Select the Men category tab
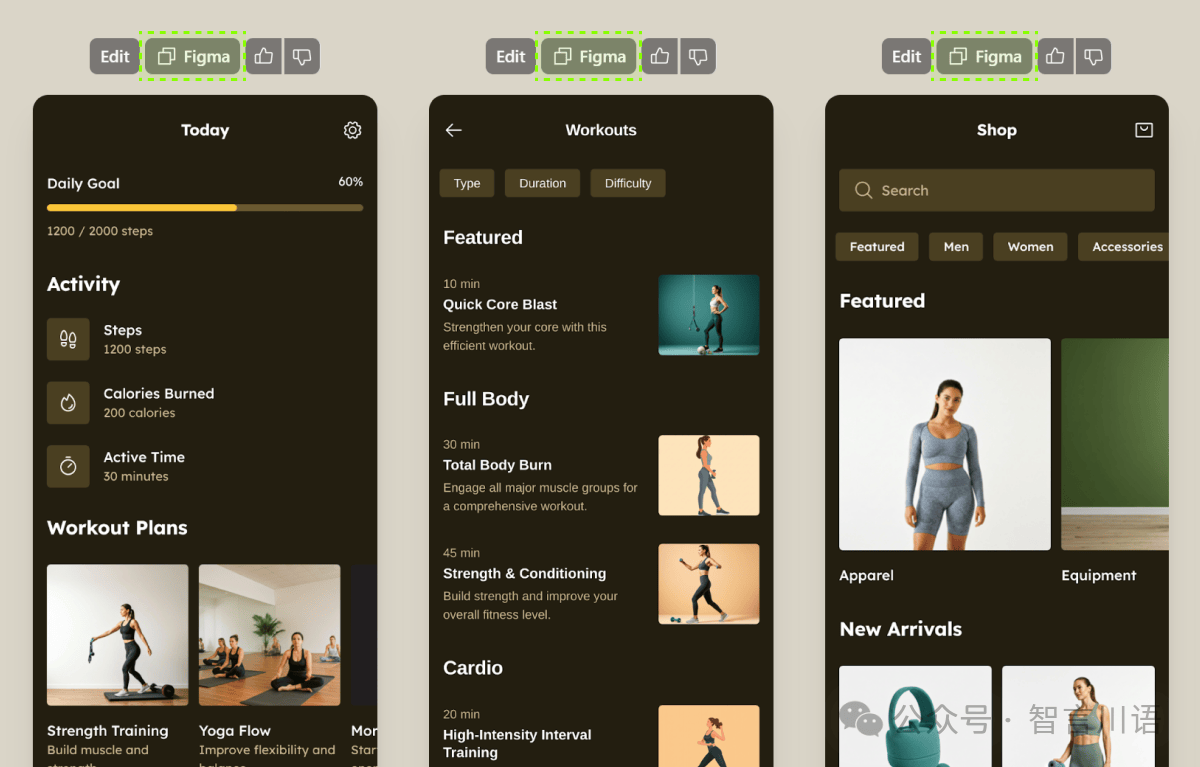Viewport: 1200px width, 767px height. [x=956, y=247]
